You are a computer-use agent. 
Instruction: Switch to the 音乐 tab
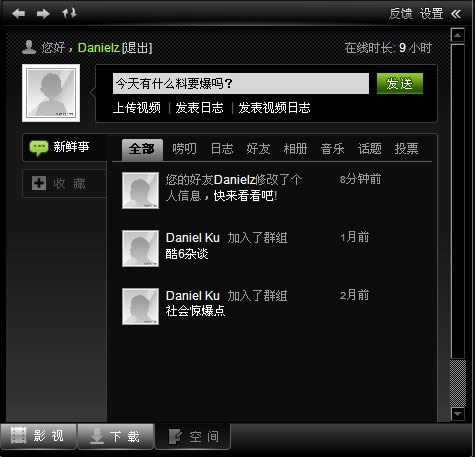pyautogui.click(x=332, y=149)
